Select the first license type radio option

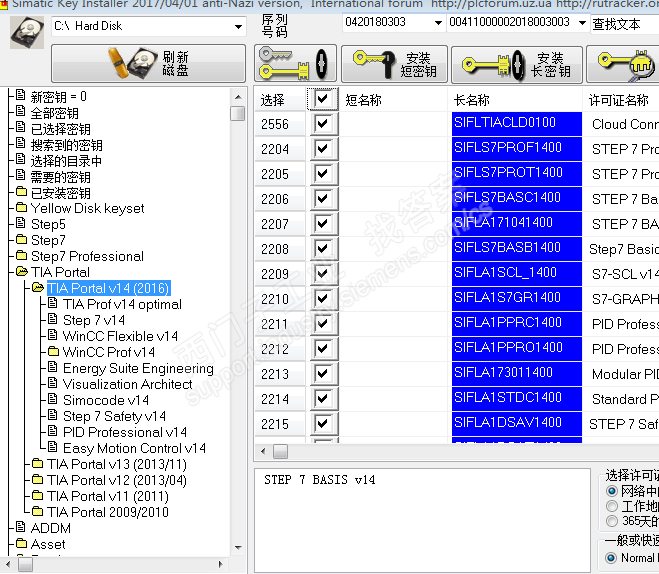(612, 491)
